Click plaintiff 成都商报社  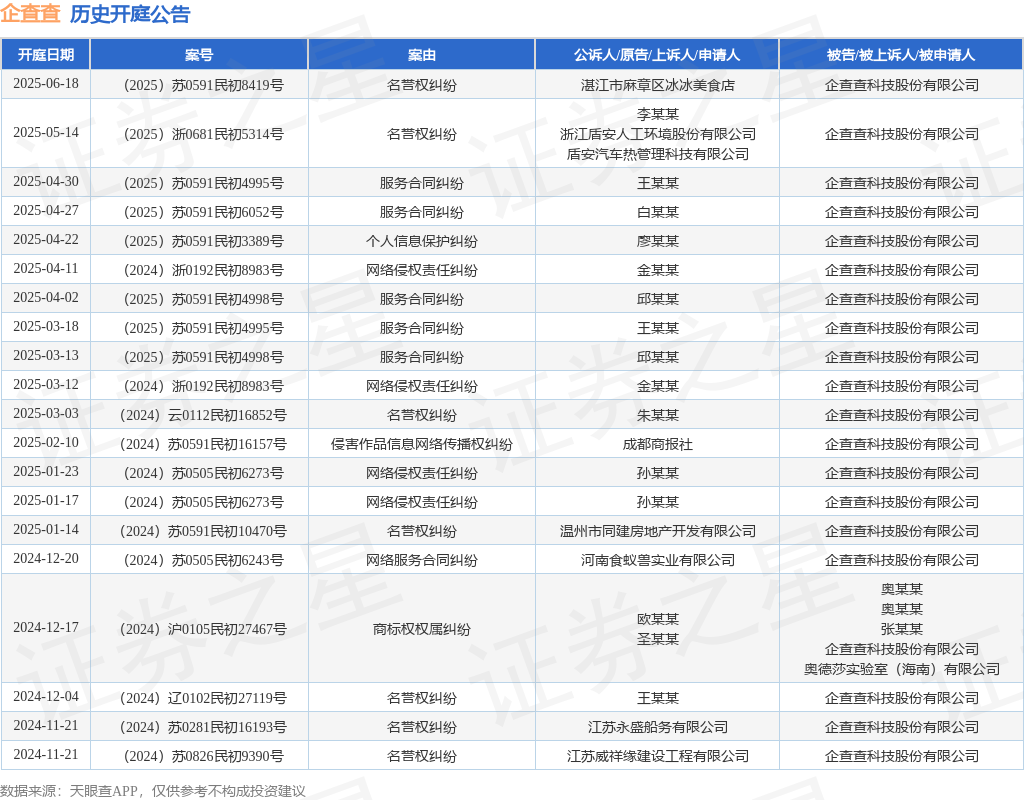[x=658, y=444]
